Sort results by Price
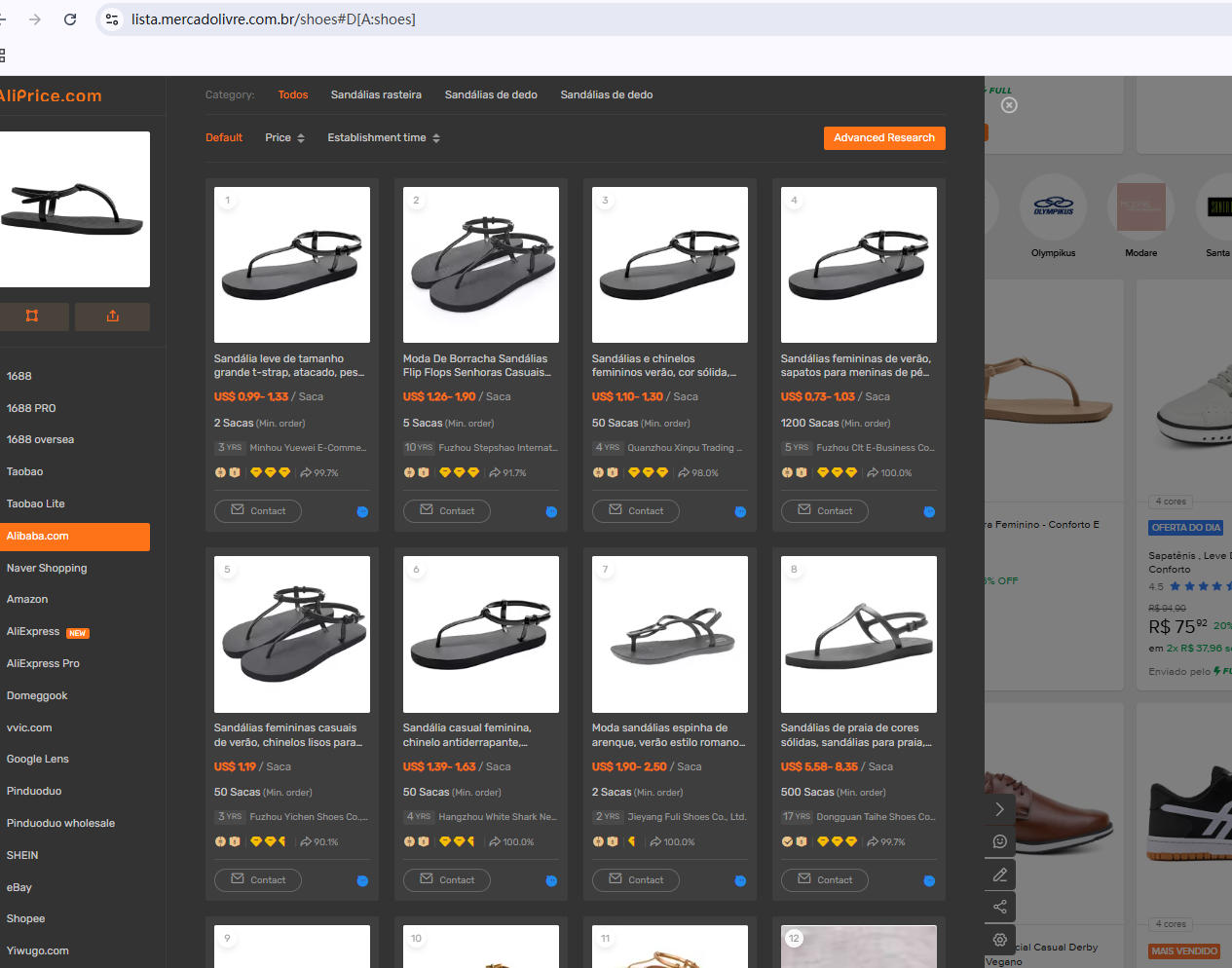Screen dimensions: 1232x968 pyautogui.click(x=285, y=137)
